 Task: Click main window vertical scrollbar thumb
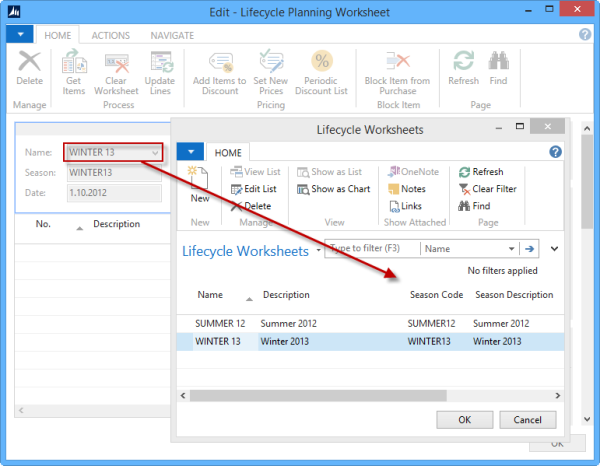click(587, 182)
